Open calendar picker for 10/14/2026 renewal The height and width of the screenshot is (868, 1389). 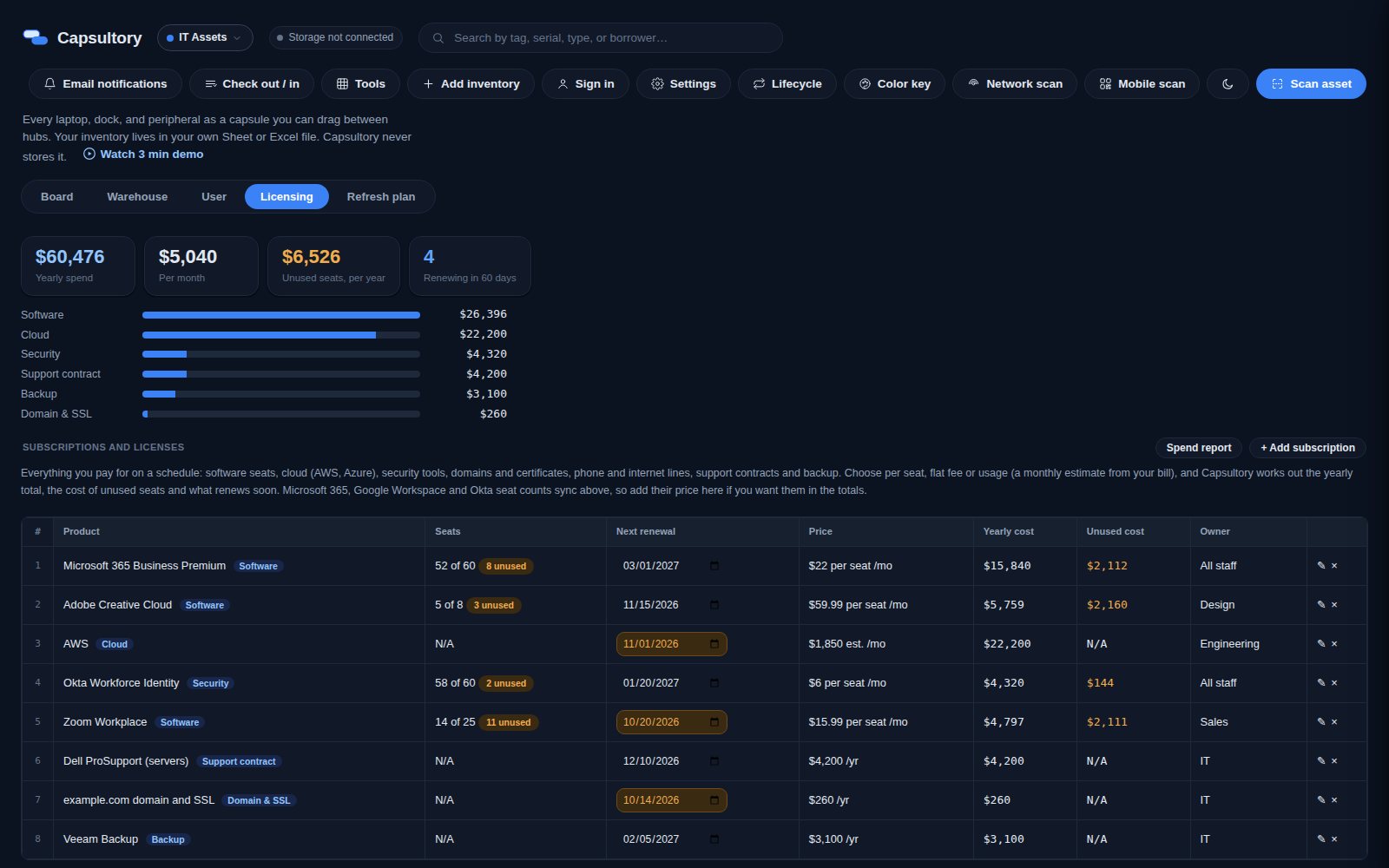(x=714, y=800)
